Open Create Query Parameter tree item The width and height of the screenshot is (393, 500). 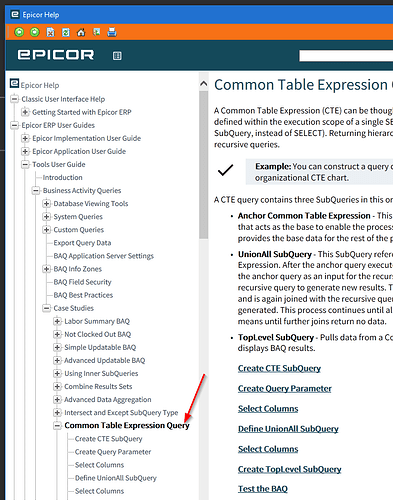pos(113,452)
